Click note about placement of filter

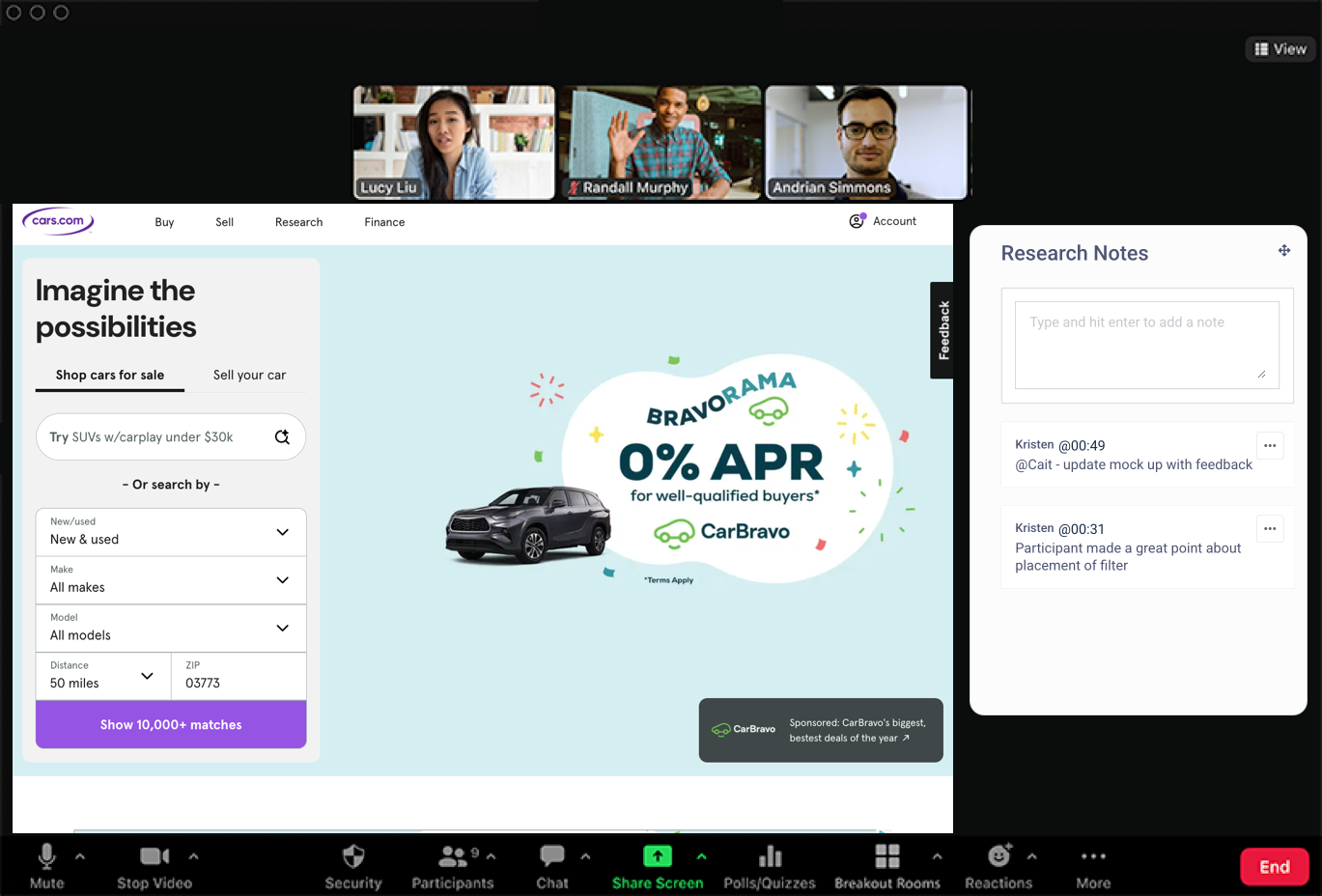click(x=1128, y=556)
